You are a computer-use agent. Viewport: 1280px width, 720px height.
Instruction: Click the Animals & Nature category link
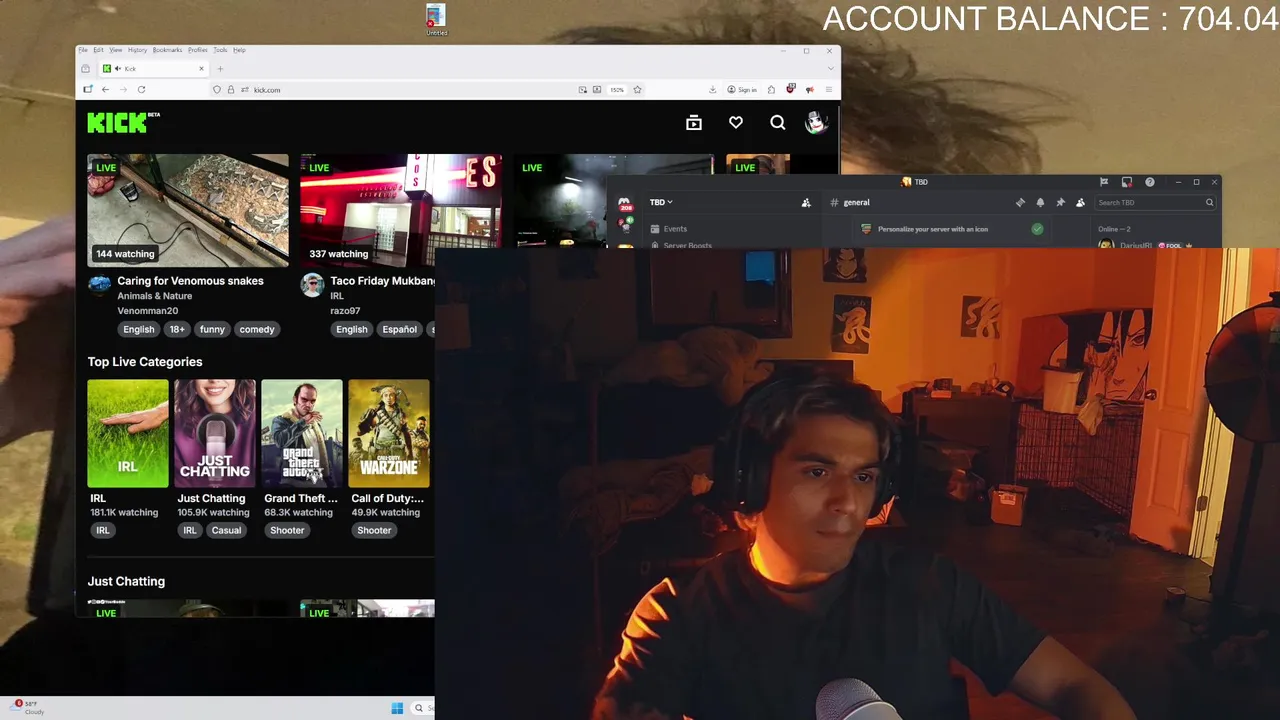pyautogui.click(x=154, y=296)
